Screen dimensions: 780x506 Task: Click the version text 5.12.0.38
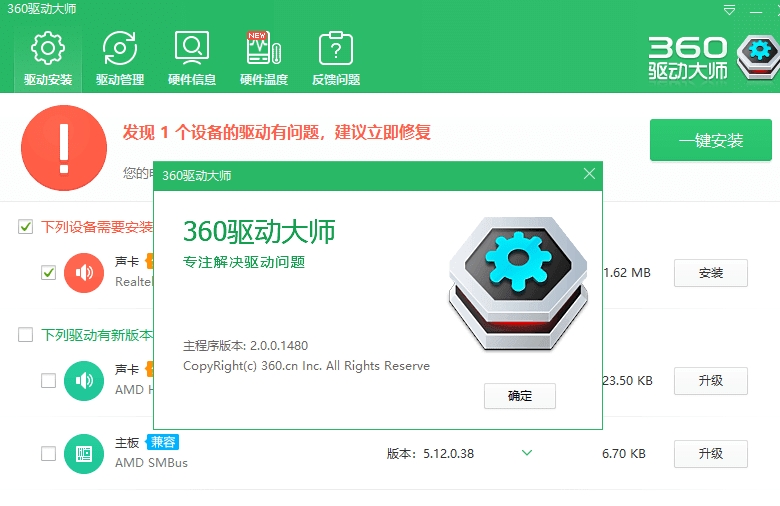point(448,454)
